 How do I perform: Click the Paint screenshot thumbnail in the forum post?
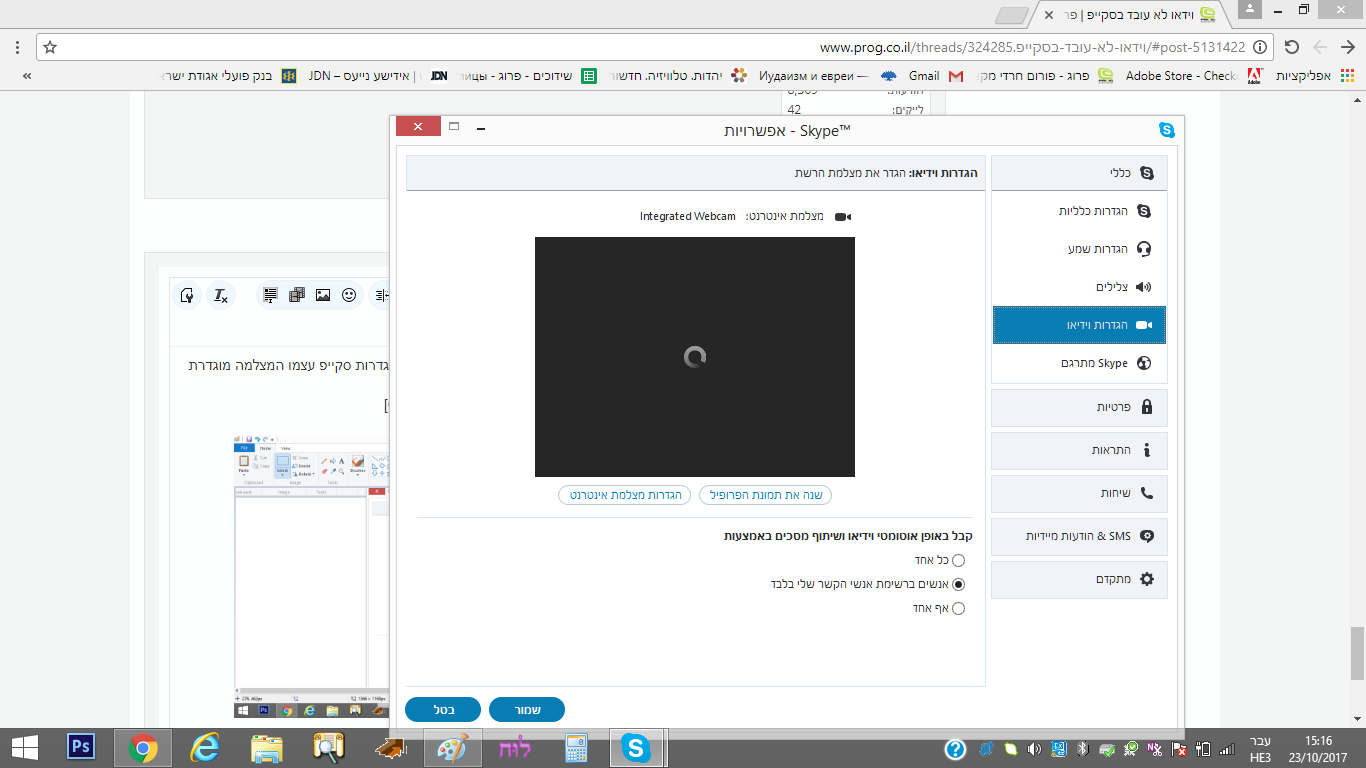point(311,577)
